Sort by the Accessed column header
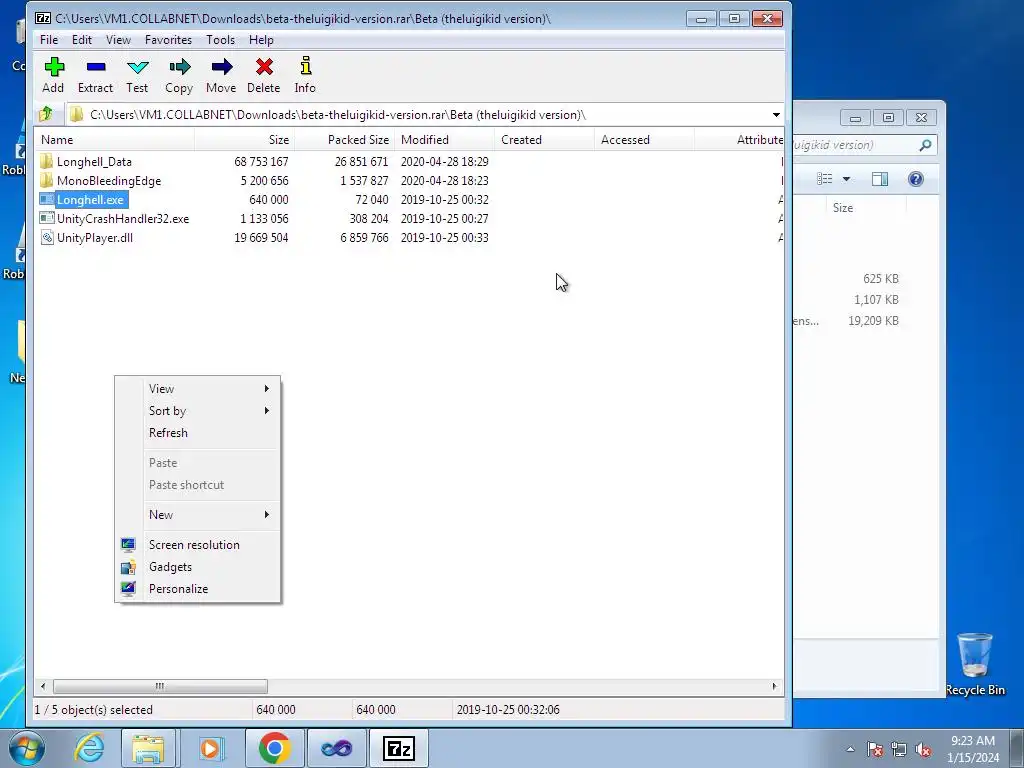The width and height of the screenshot is (1024, 768). click(645, 140)
